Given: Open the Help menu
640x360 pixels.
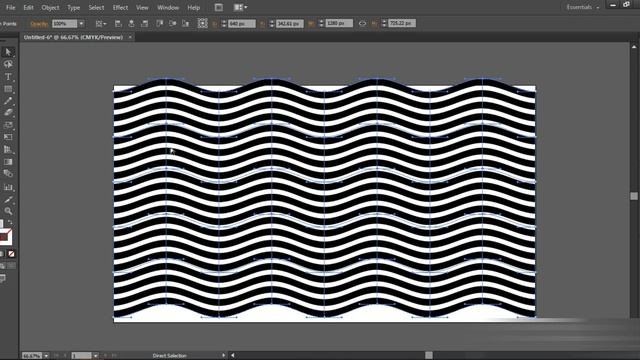Looking at the screenshot, I should (193, 7).
